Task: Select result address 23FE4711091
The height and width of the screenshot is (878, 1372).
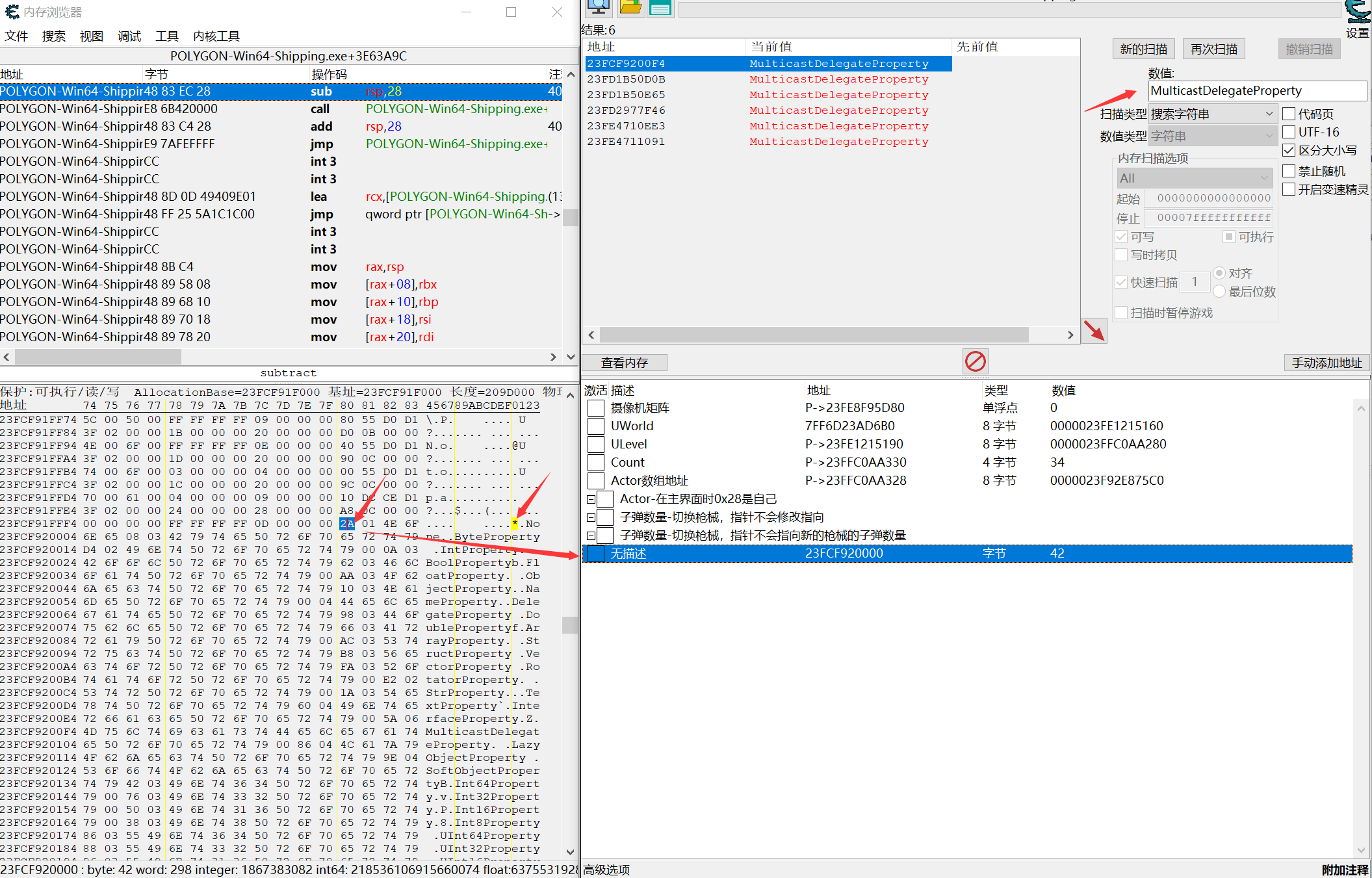Action: 626,142
